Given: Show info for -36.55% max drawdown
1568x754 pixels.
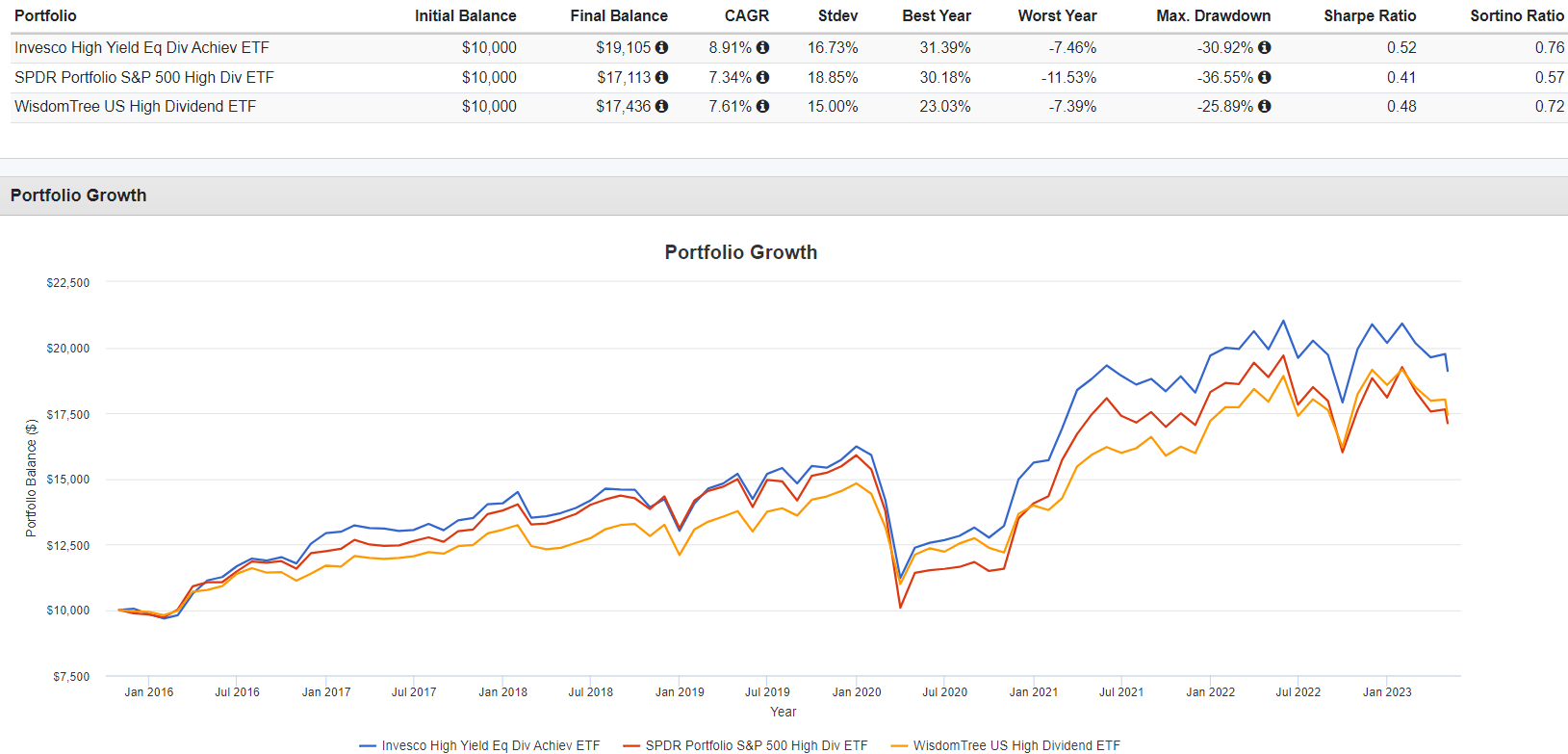Looking at the screenshot, I should click(x=1264, y=77).
